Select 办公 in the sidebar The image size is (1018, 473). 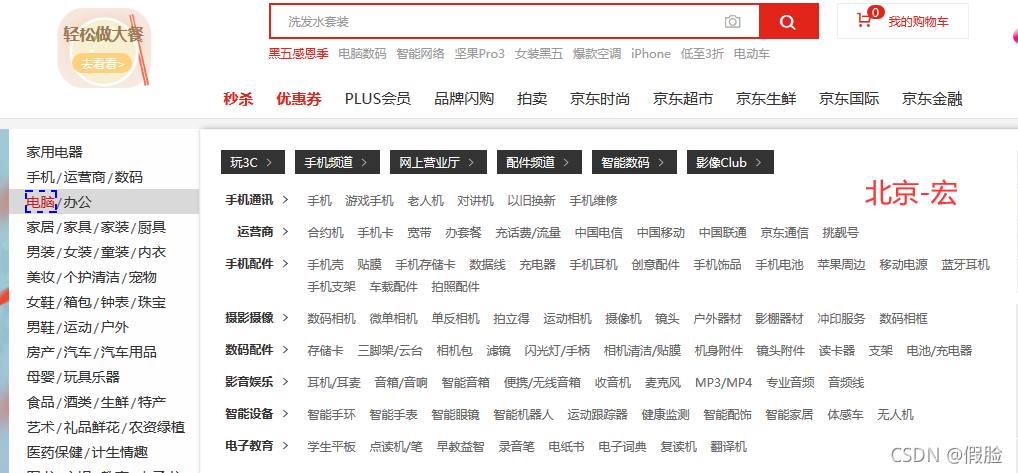(77, 202)
